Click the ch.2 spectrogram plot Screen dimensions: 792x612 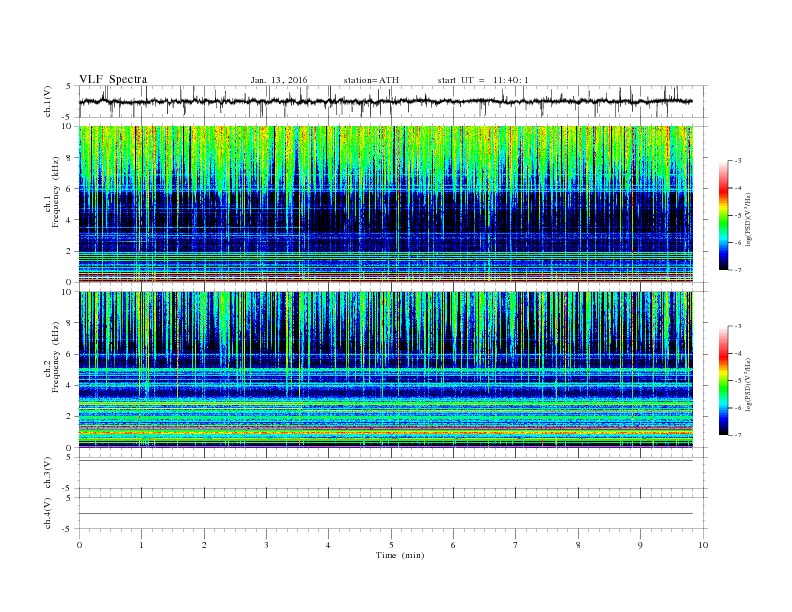pyautogui.click(x=386, y=370)
